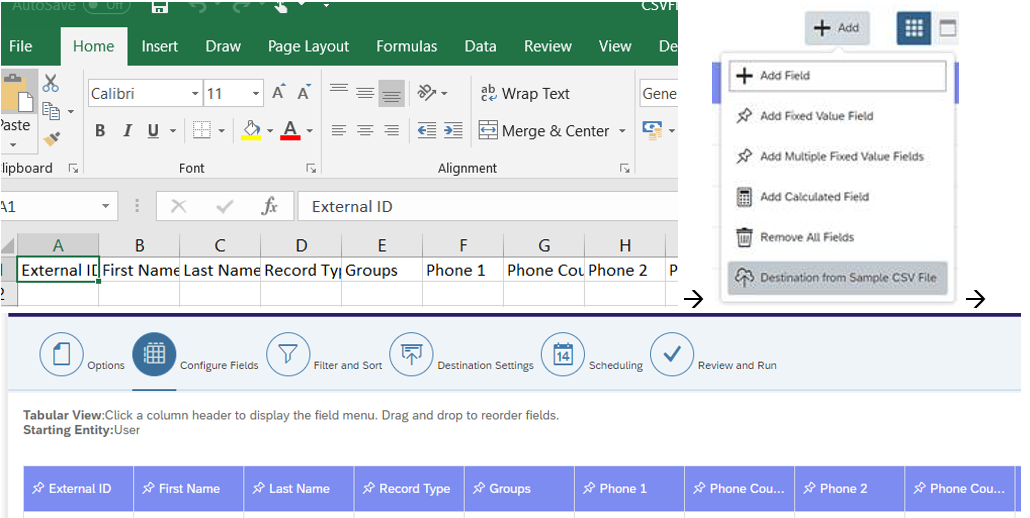This screenshot has width=1030, height=518.
Task: Open the Calibri font name dropdown
Action: coord(195,94)
